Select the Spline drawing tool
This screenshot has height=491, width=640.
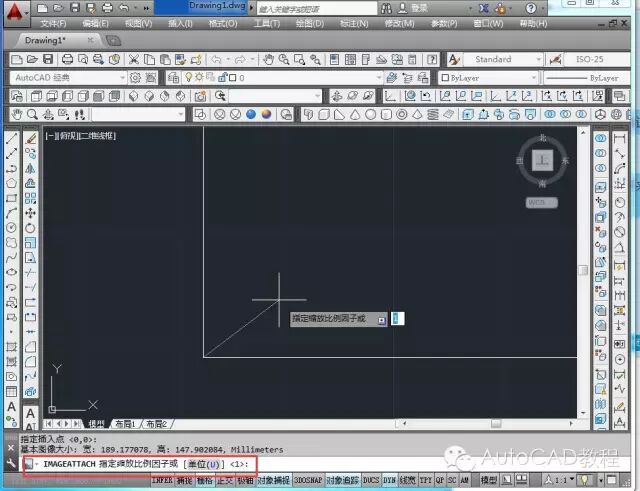tap(11, 258)
